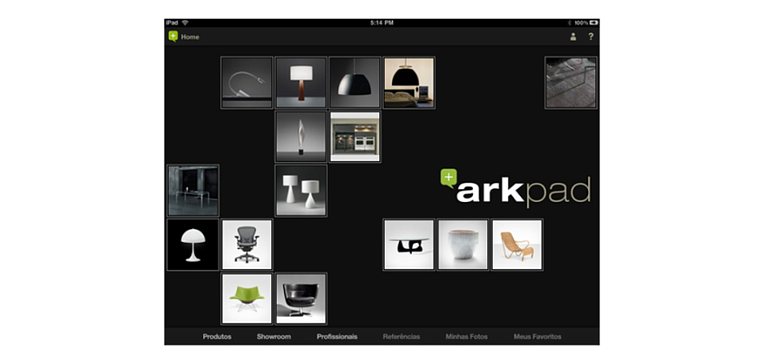Tap the Home label in the top bar

190,37
